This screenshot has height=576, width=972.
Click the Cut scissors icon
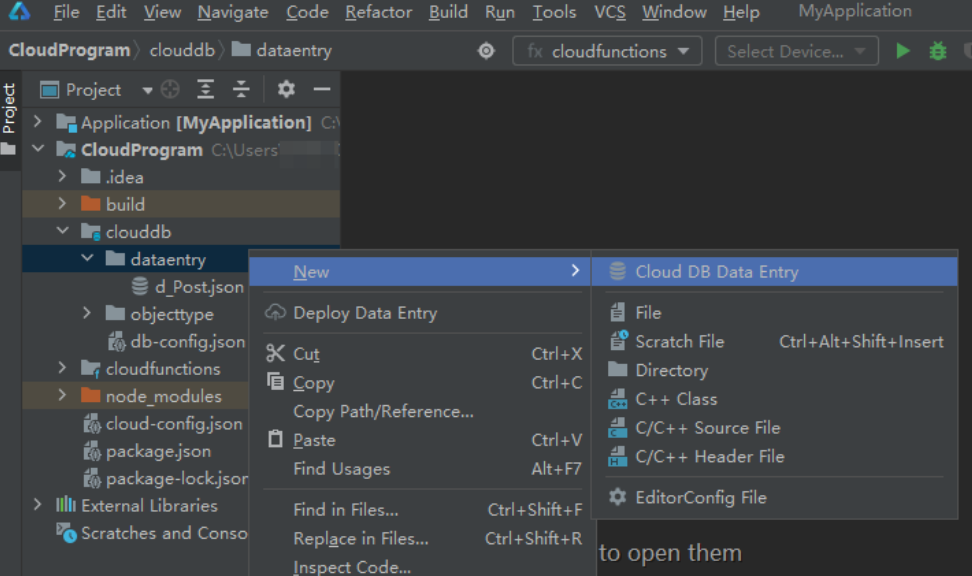click(275, 353)
